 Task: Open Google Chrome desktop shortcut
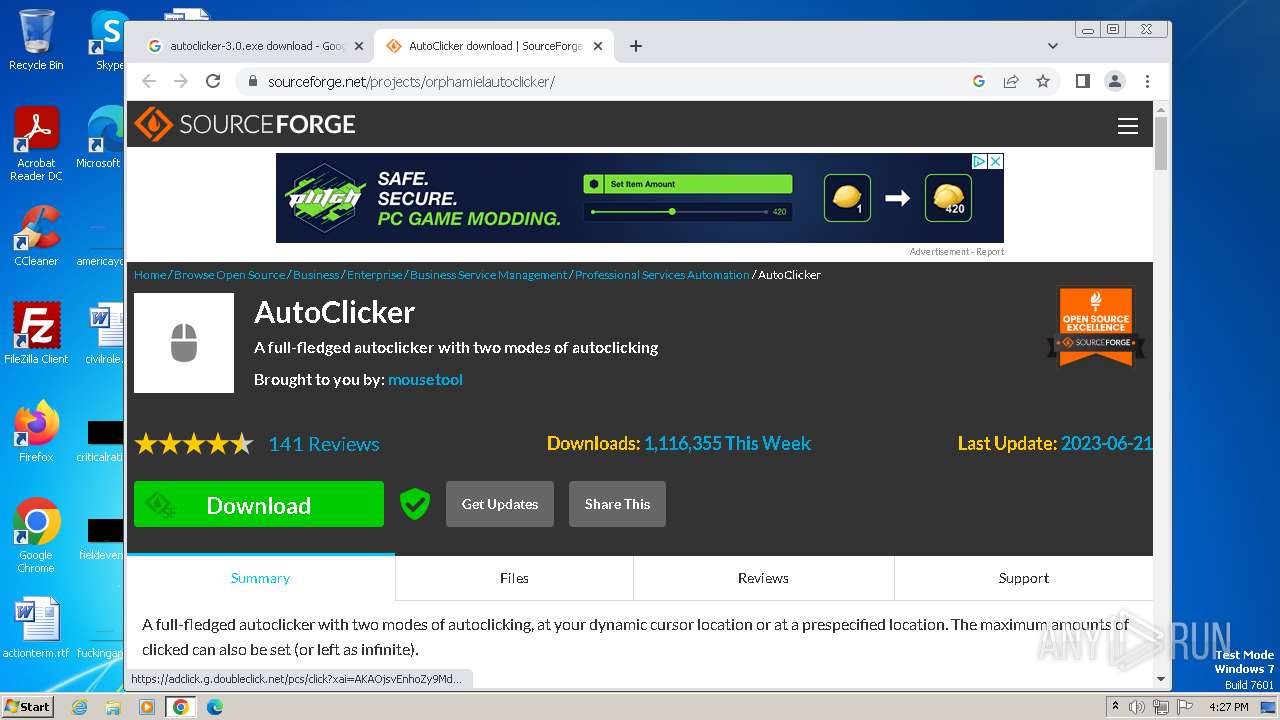(x=36, y=535)
